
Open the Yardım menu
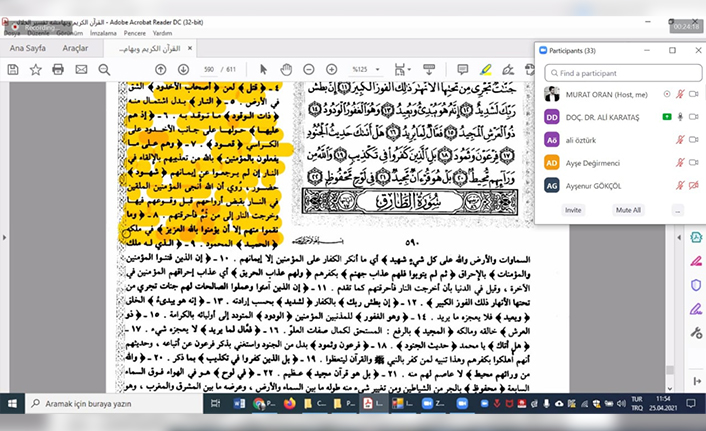point(162,33)
